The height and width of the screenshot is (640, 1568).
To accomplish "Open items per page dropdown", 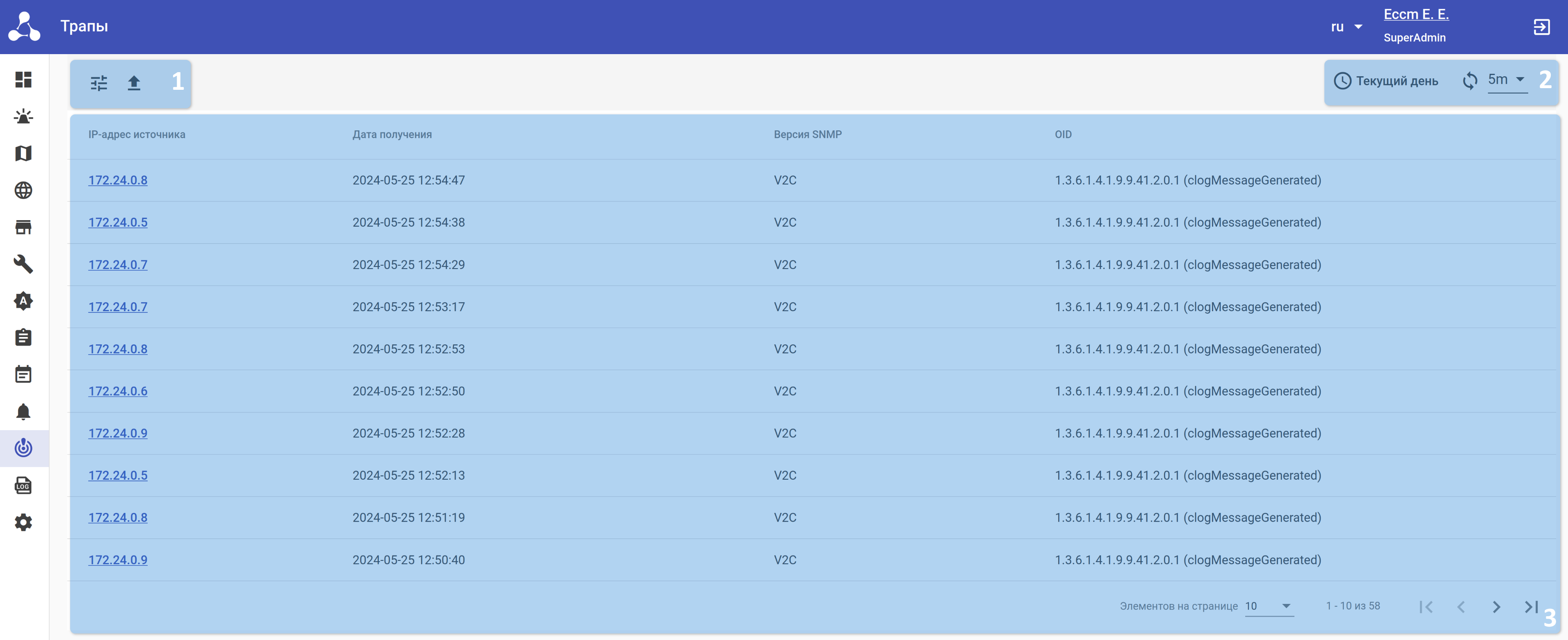I will (x=1269, y=606).
